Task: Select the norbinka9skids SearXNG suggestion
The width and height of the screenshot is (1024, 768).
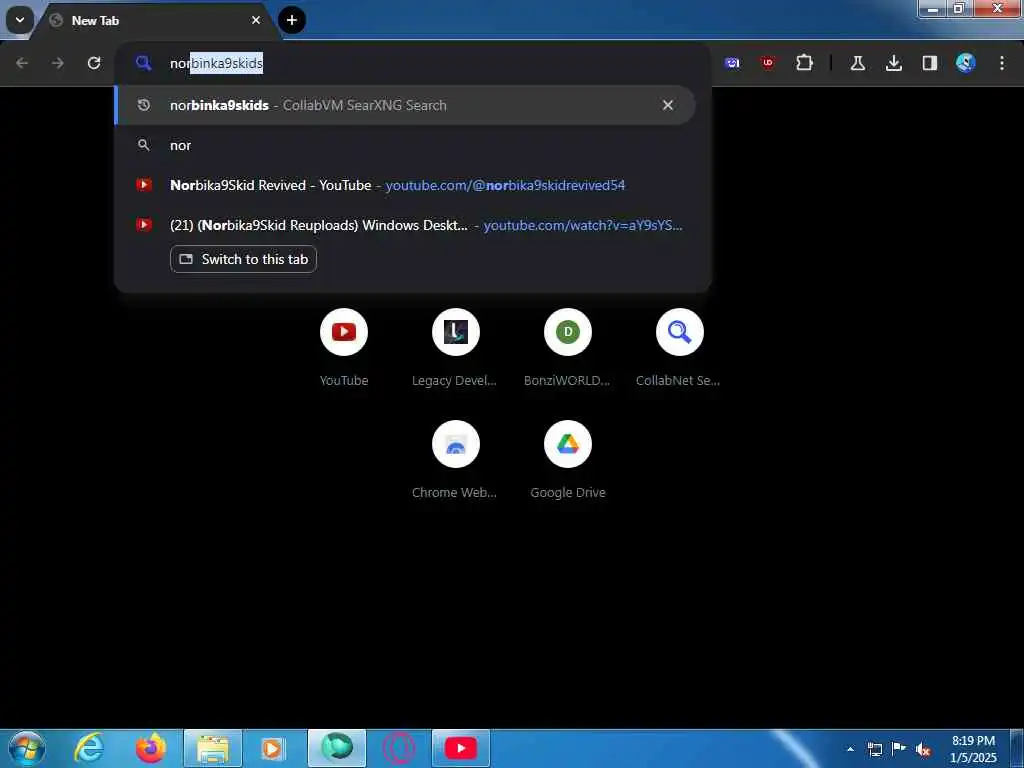Action: 405,105
